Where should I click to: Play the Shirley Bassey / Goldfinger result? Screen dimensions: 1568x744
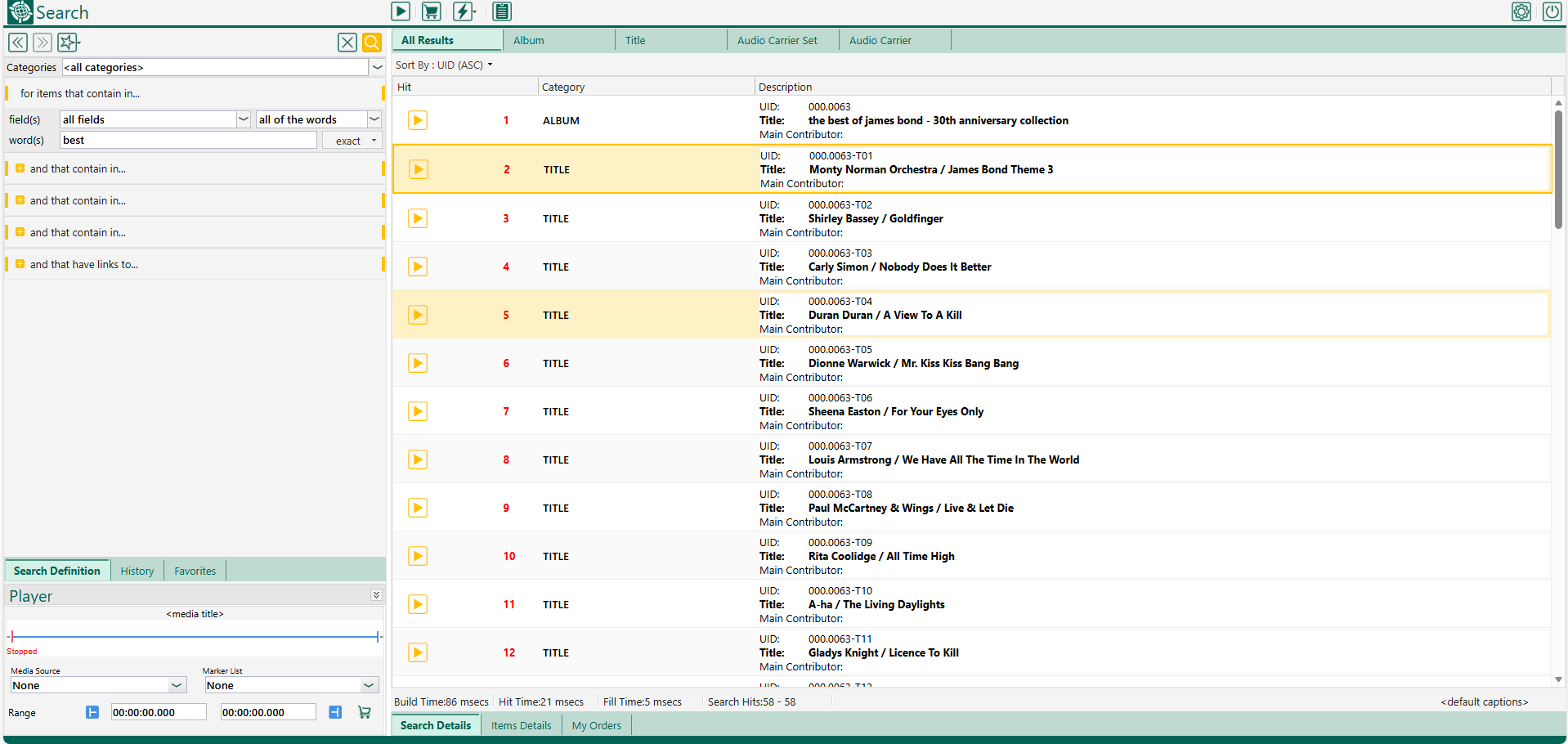418,218
